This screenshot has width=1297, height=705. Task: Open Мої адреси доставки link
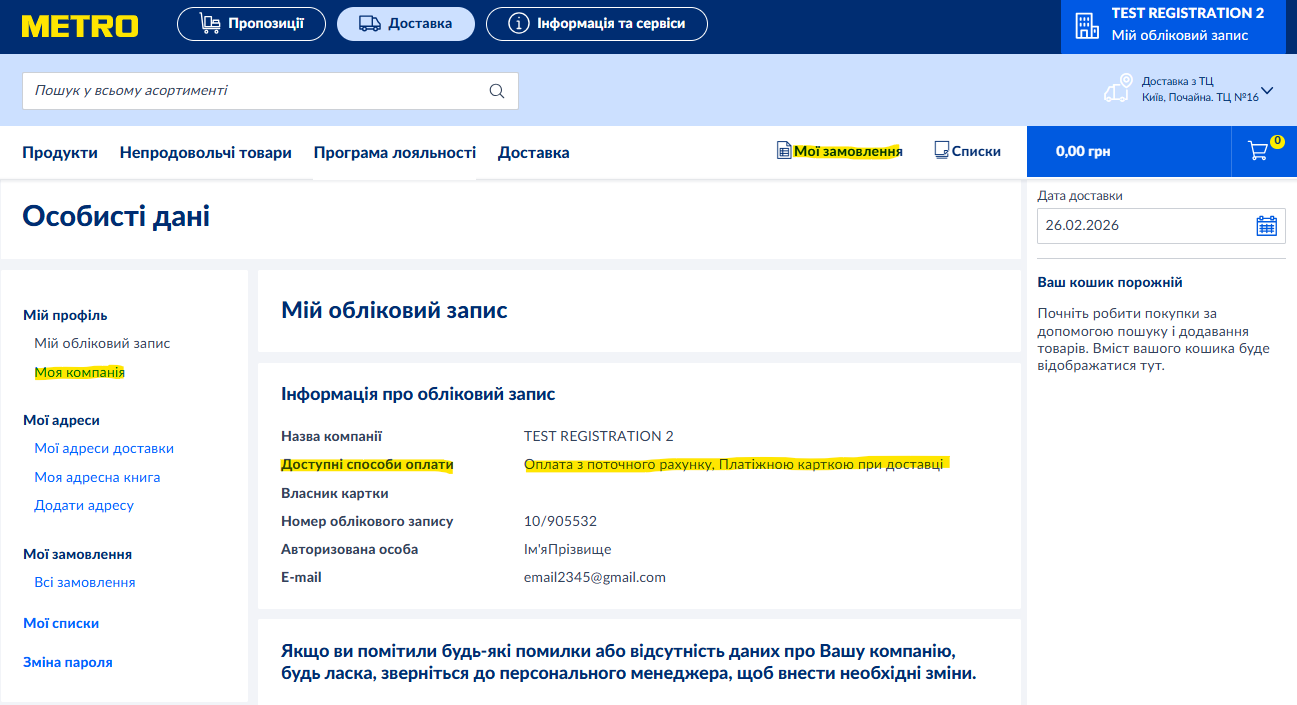[x=104, y=448]
